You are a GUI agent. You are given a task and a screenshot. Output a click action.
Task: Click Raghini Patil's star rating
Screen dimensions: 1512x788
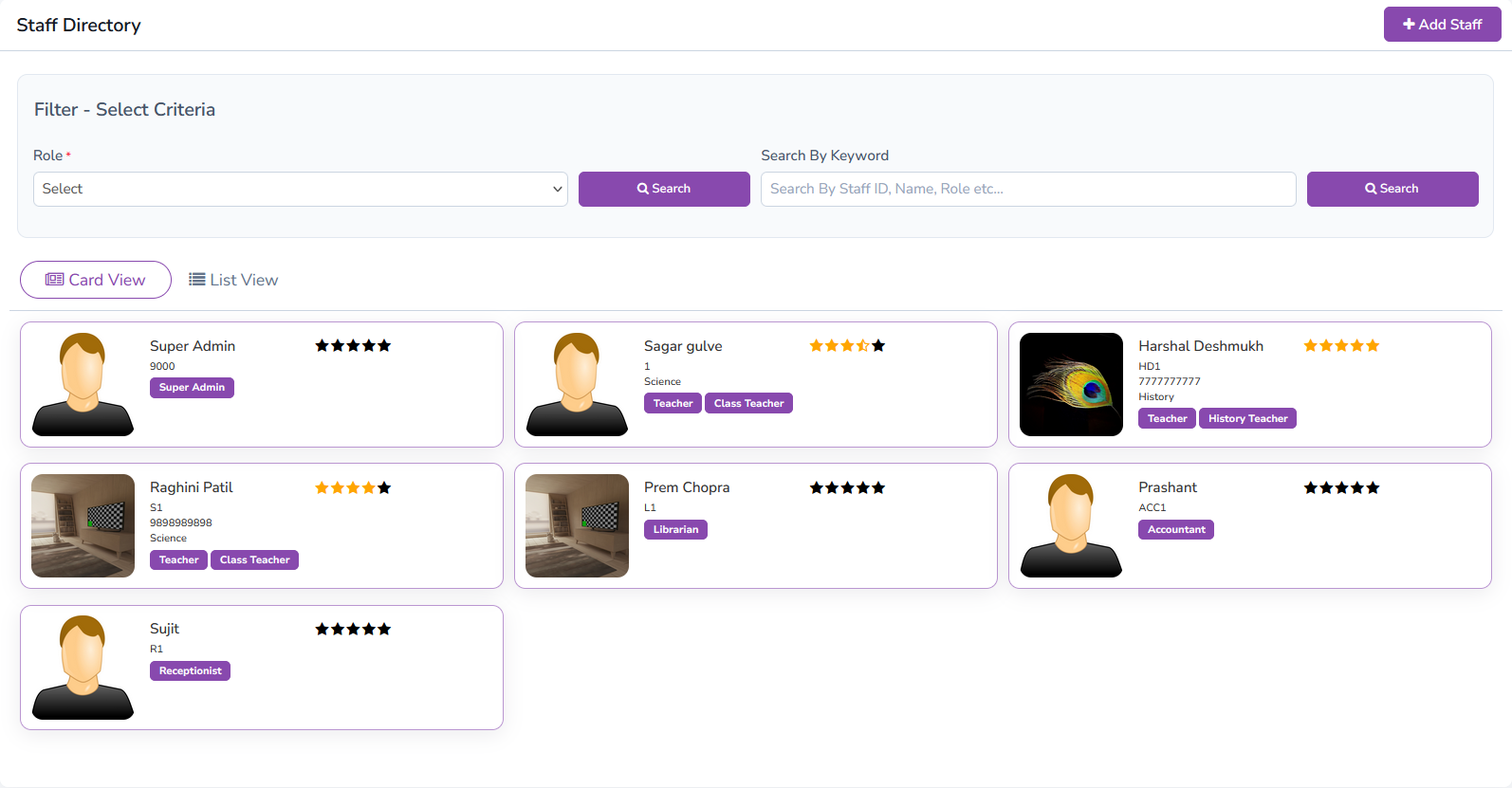pos(353,487)
